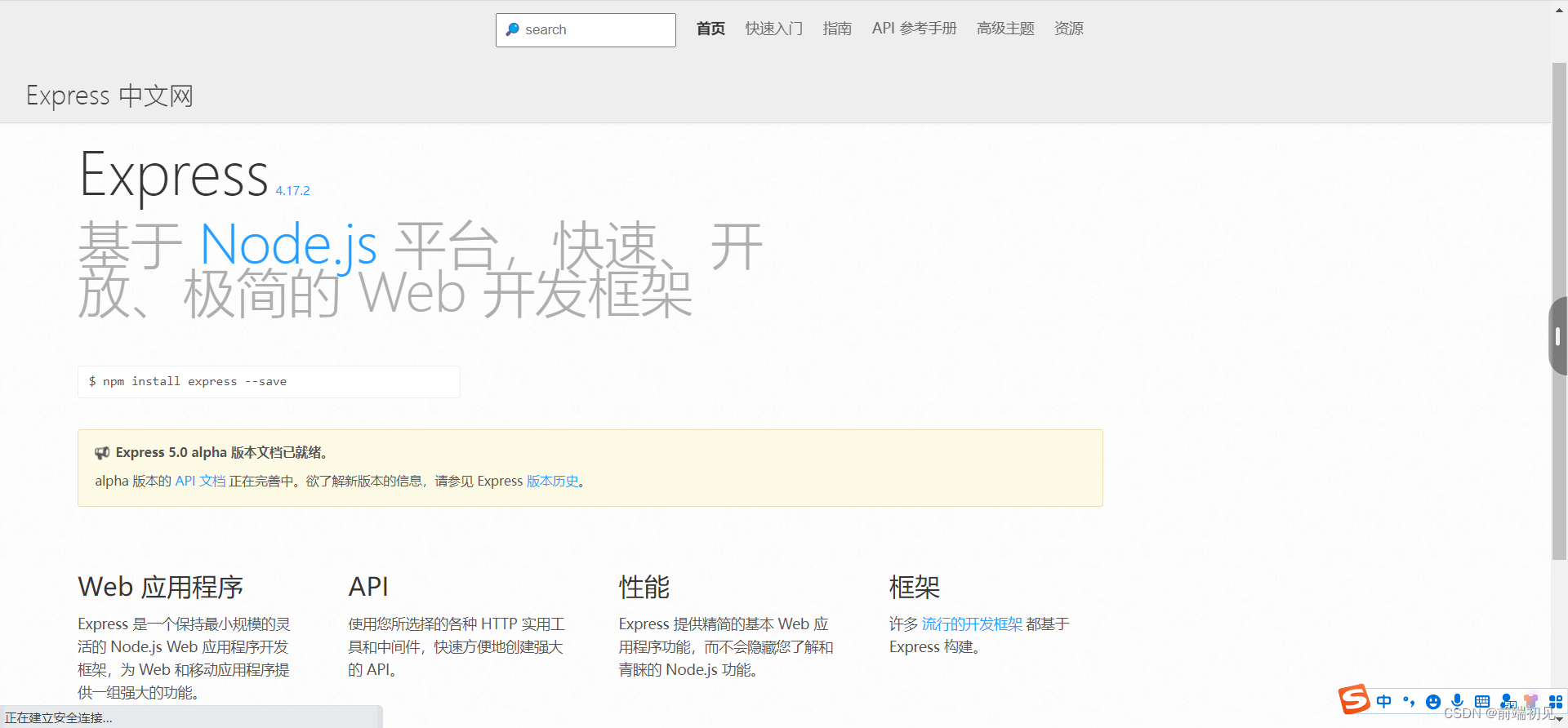Screen dimensions: 1568x728
Task: Click the search magnifier icon
Action: [512, 29]
